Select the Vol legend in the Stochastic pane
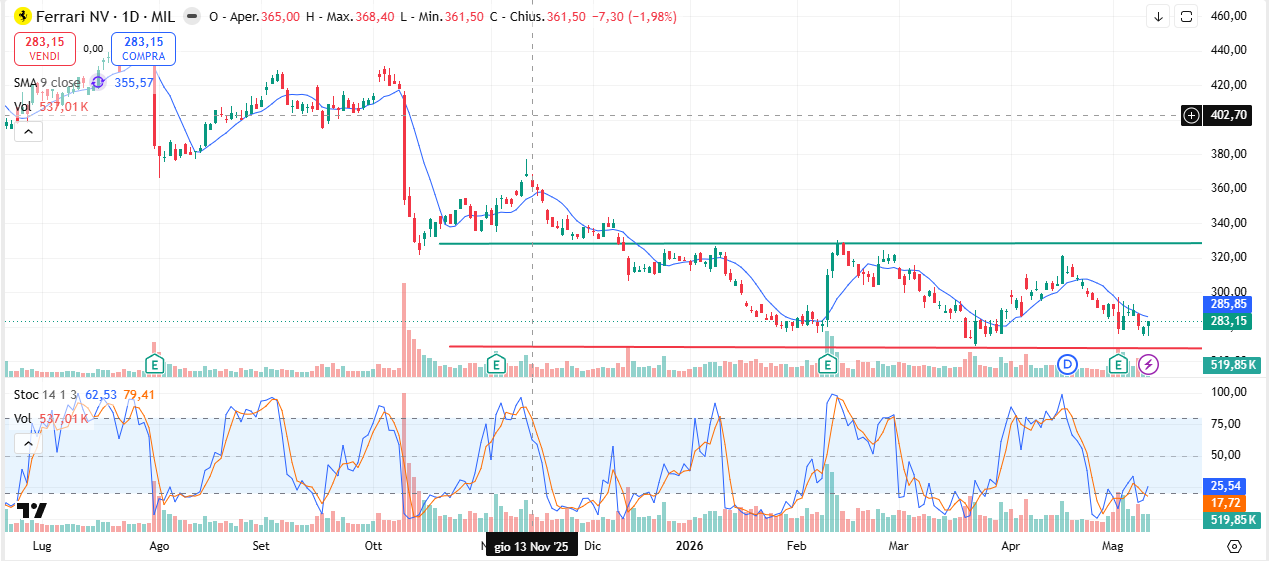1269x561 pixels. [x=51, y=417]
